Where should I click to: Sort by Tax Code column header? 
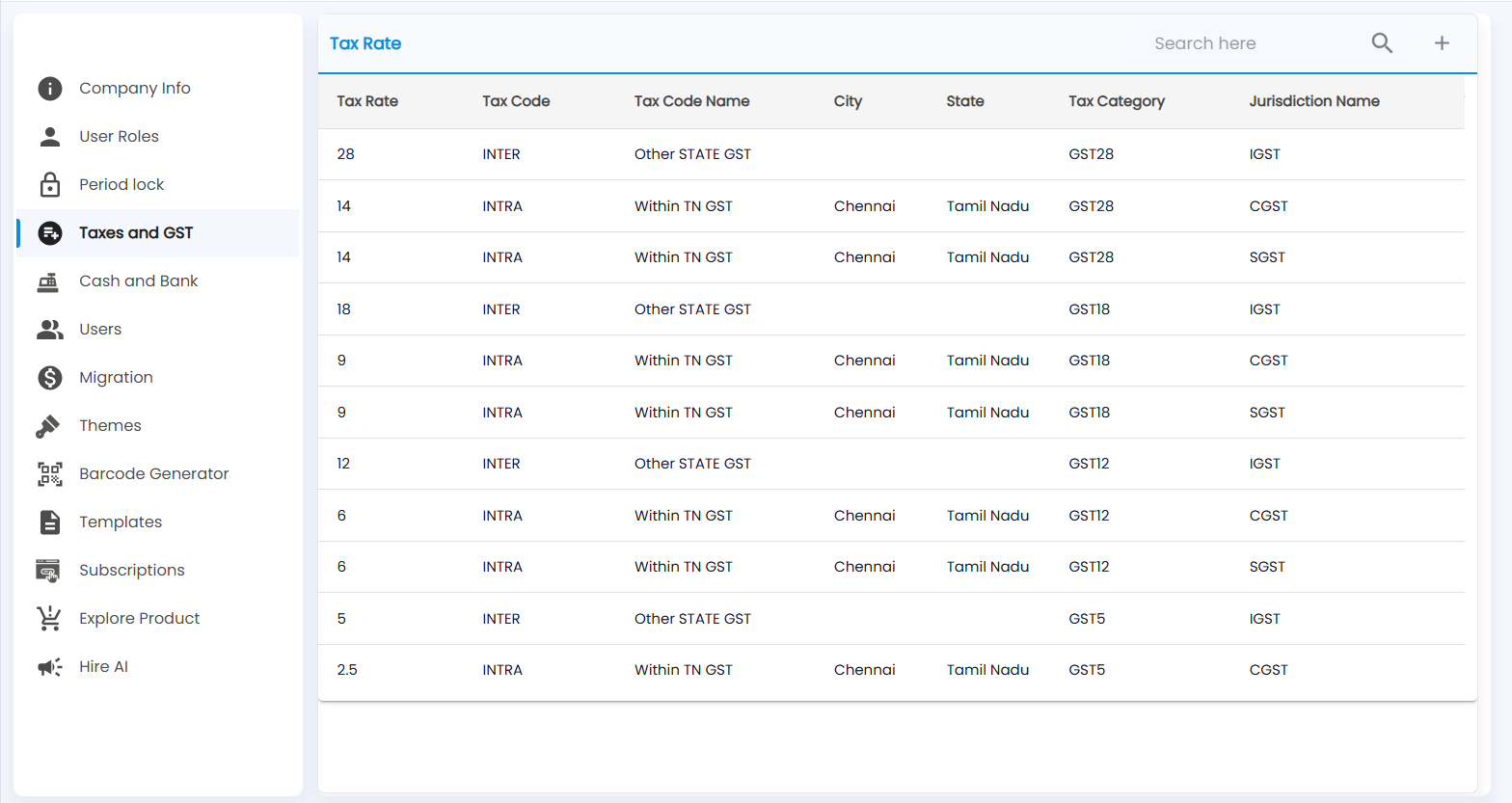pos(516,101)
